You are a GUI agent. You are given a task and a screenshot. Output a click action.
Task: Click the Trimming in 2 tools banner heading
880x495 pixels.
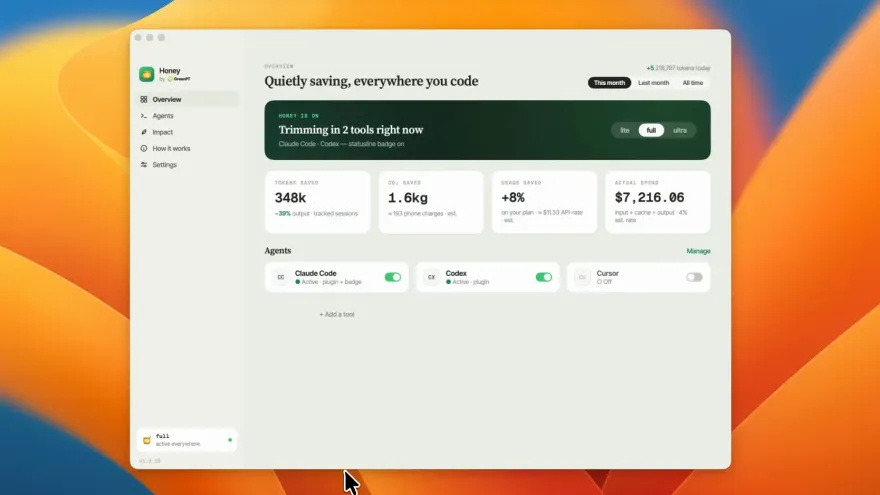pos(351,130)
